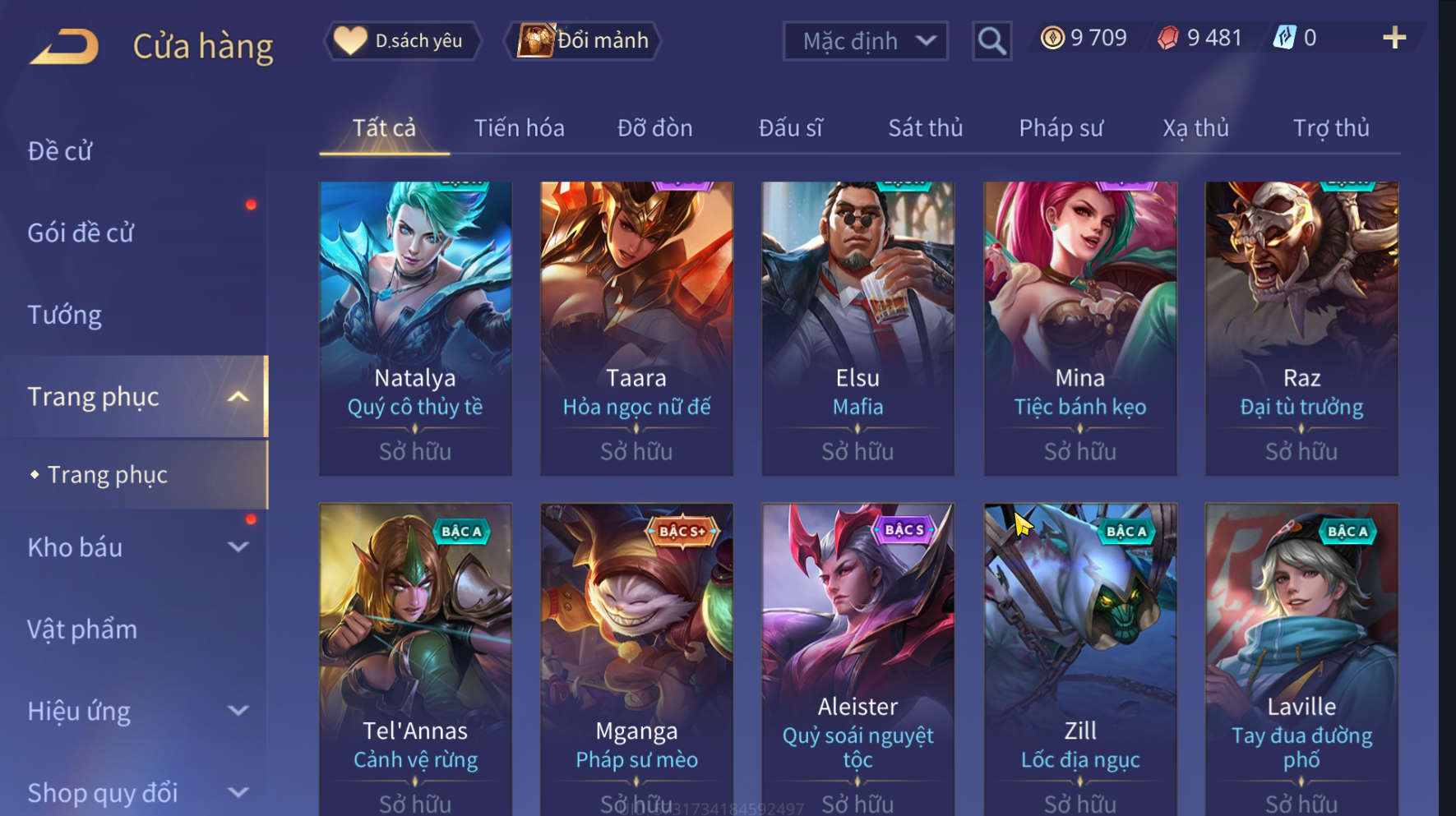The image size is (1456, 816).
Task: Click the plus icon to add currency
Action: pos(1394,38)
